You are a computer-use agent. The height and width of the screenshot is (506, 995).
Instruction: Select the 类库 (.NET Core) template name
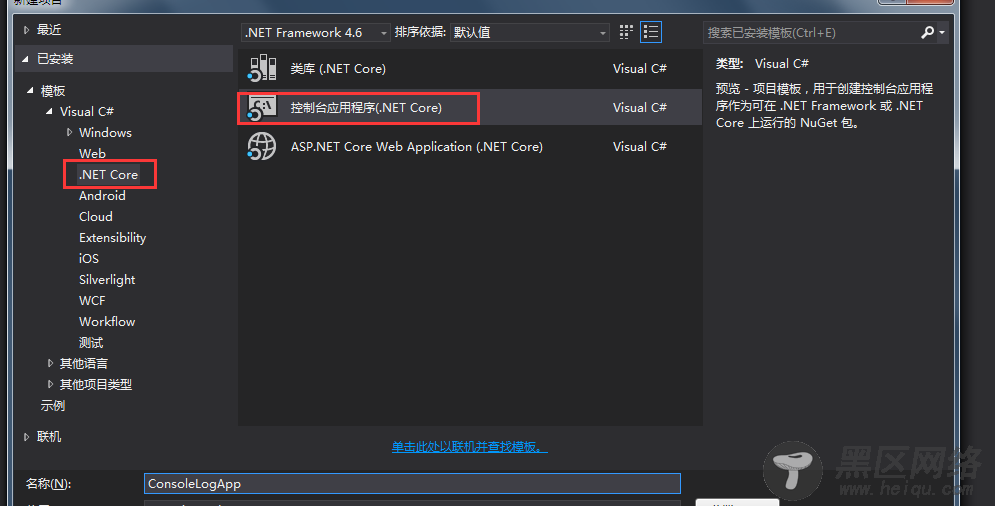coord(338,69)
